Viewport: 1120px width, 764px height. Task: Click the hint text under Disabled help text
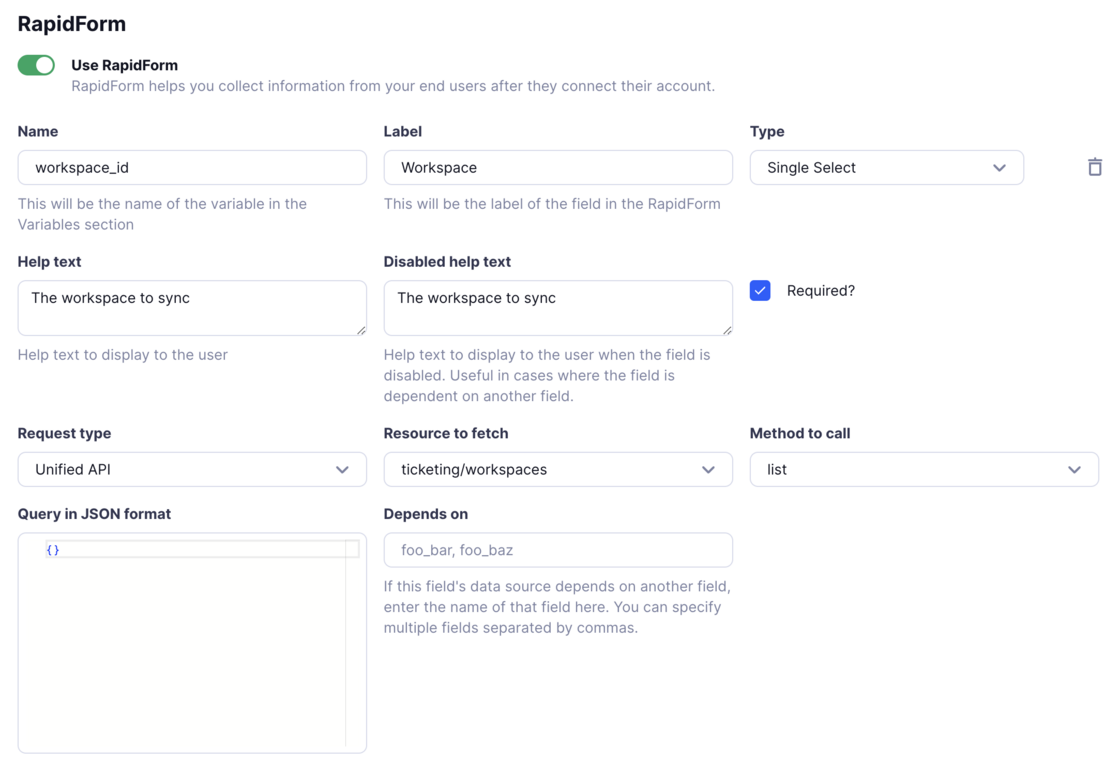[x=547, y=376]
